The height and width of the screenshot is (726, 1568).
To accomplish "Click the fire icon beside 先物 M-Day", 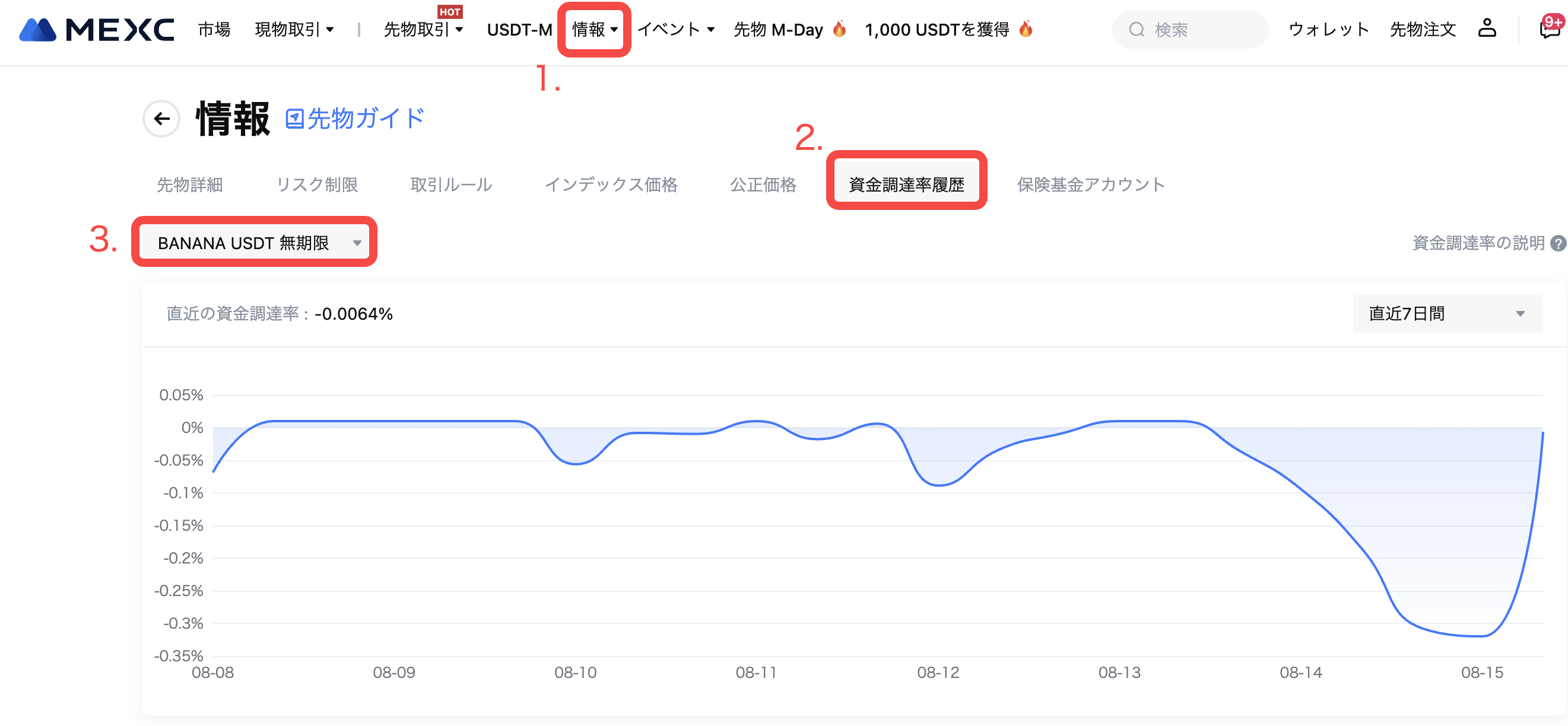I will coord(839,29).
